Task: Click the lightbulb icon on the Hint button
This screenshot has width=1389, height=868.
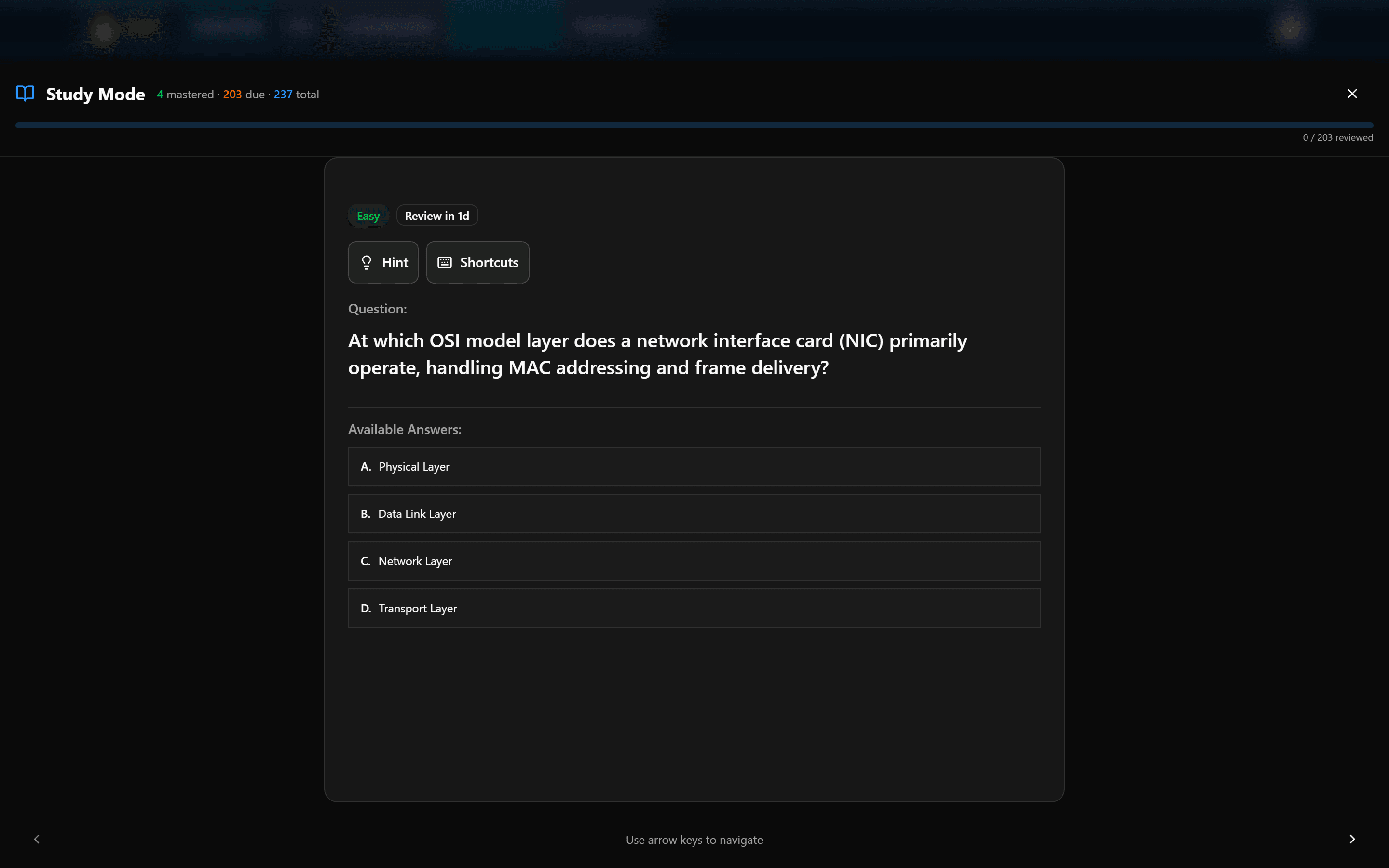Action: pos(367,262)
